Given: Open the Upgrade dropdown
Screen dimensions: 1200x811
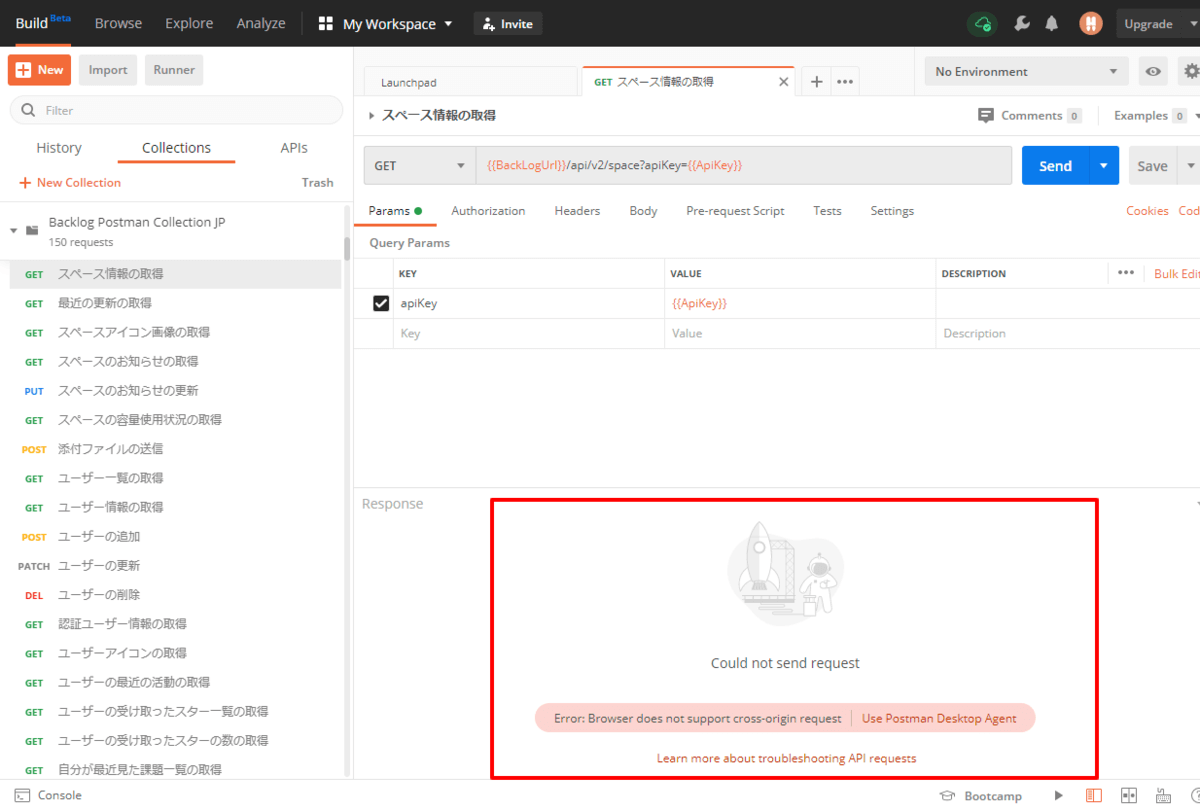Looking at the screenshot, I should [x=1158, y=24].
